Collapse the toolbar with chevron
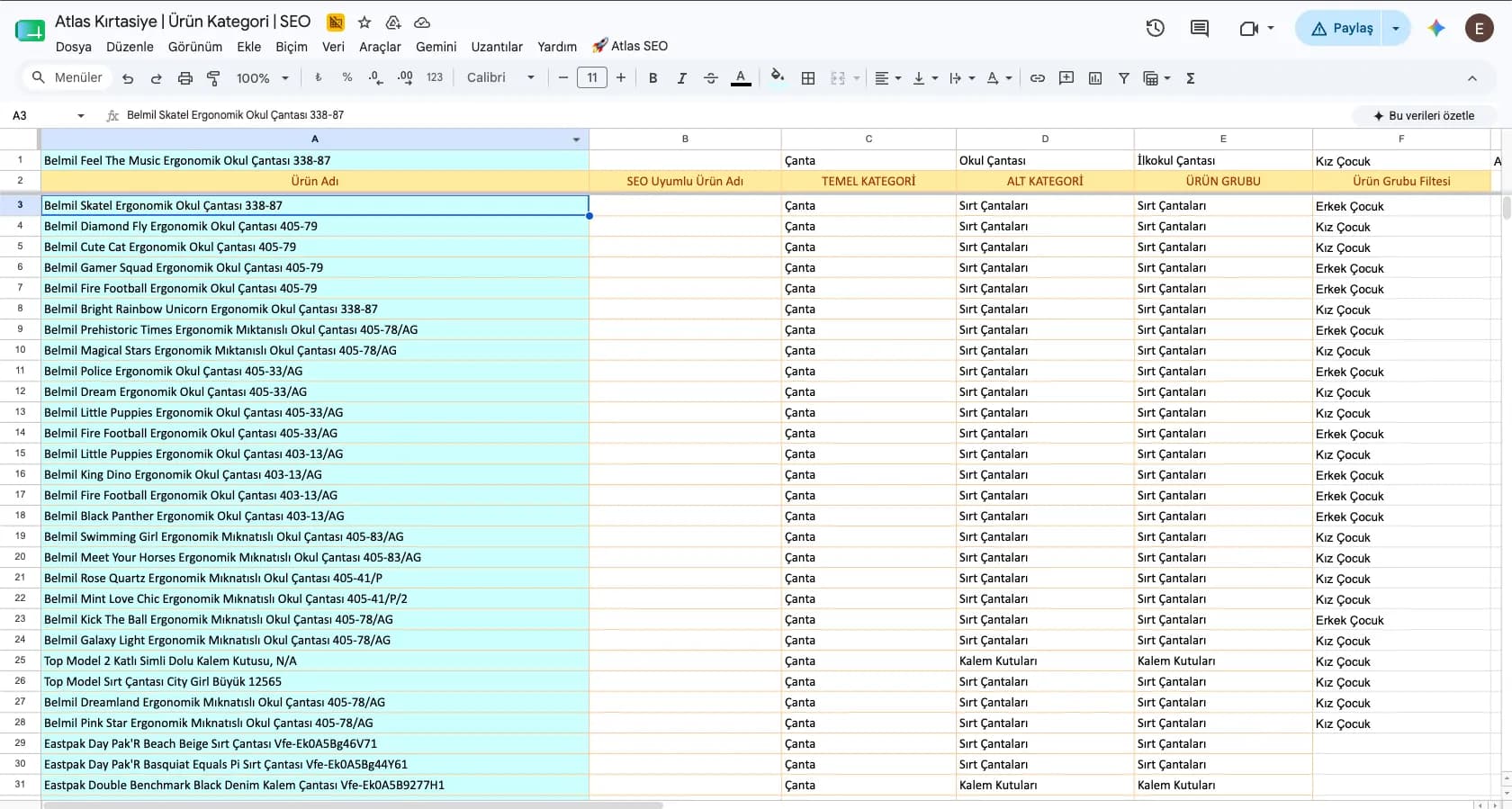 pyautogui.click(x=1472, y=78)
